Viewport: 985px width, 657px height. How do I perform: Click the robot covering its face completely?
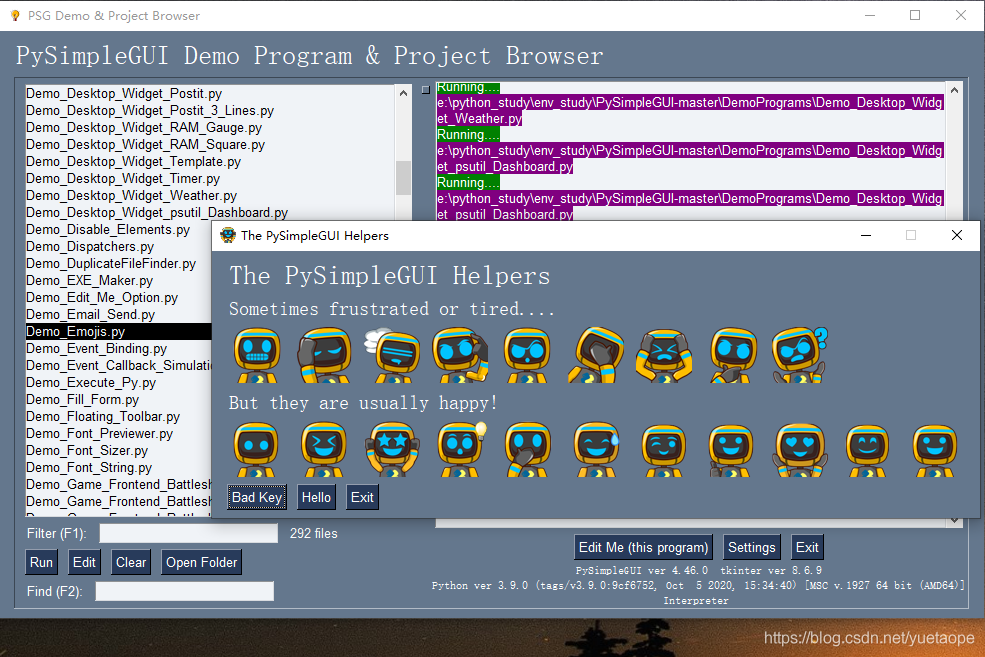(596, 355)
